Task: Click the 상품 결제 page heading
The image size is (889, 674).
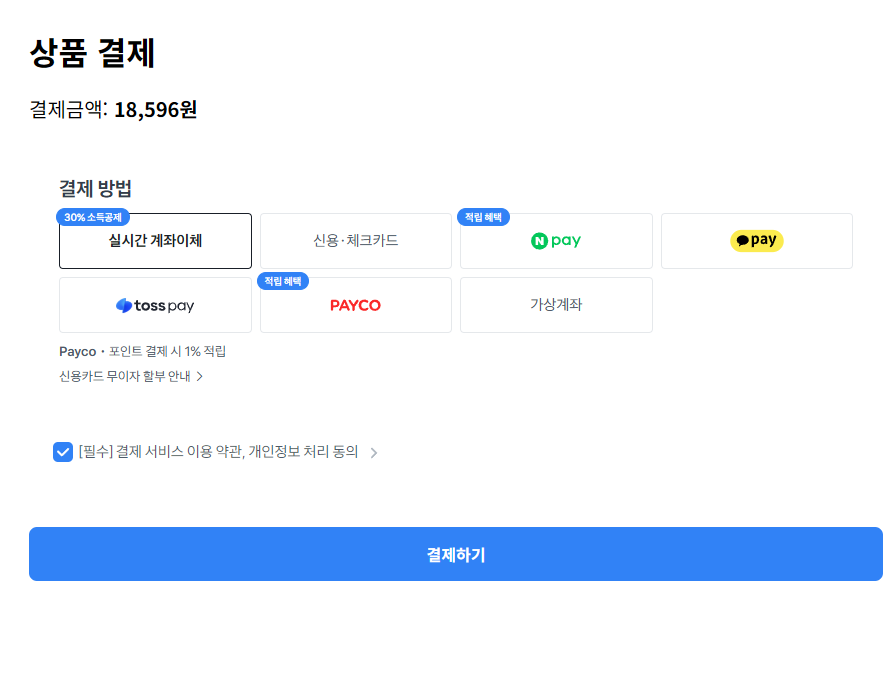Action: (x=92, y=53)
